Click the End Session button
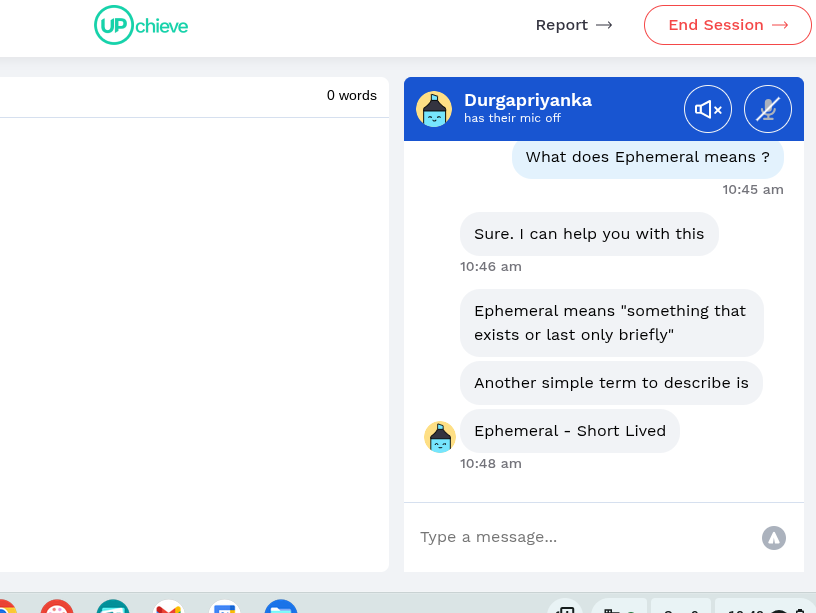The height and width of the screenshot is (613, 816). coord(728,25)
